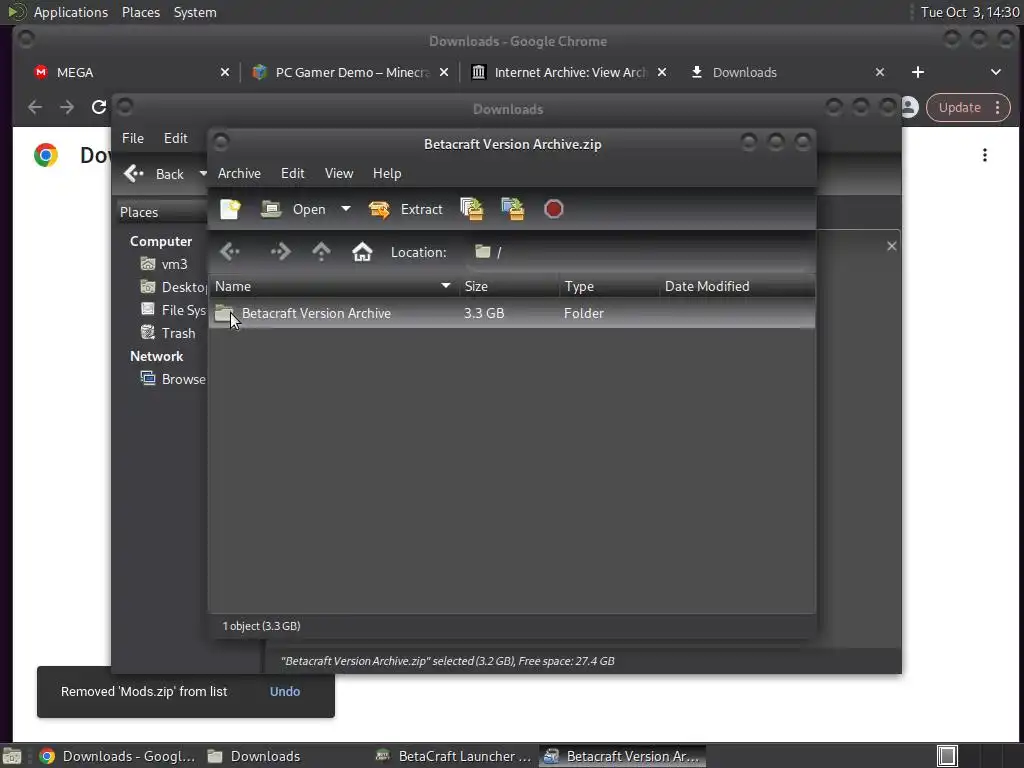1024x768 pixels.
Task: Create a new archive via toolbar icon
Action: [x=230, y=209]
